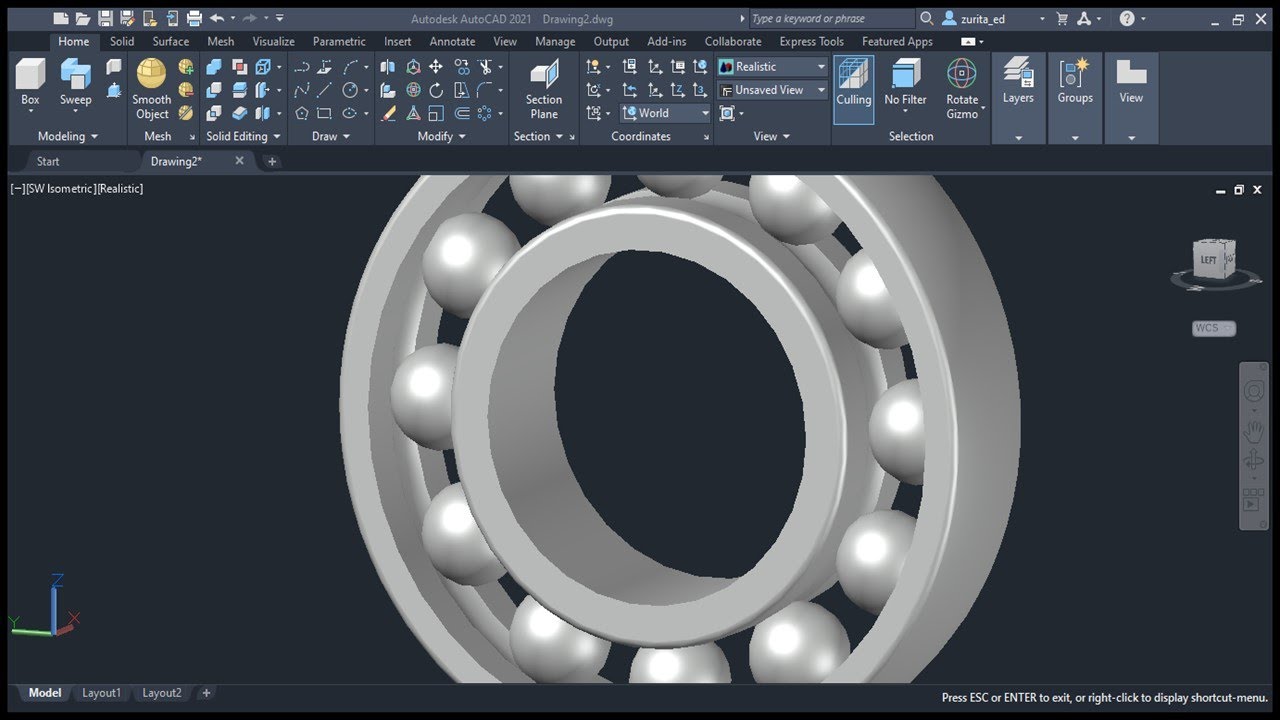This screenshot has height=720, width=1280.
Task: Click the Save icon in quick access toolbar
Action: [x=105, y=18]
